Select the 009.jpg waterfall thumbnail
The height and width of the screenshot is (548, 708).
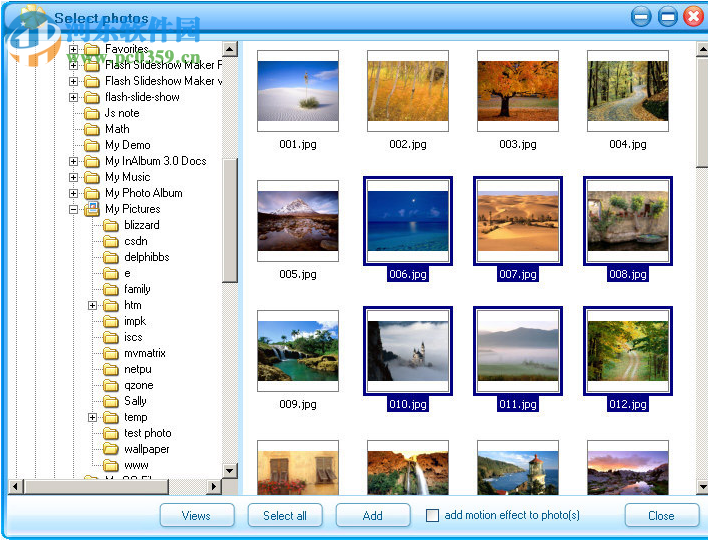(x=297, y=350)
